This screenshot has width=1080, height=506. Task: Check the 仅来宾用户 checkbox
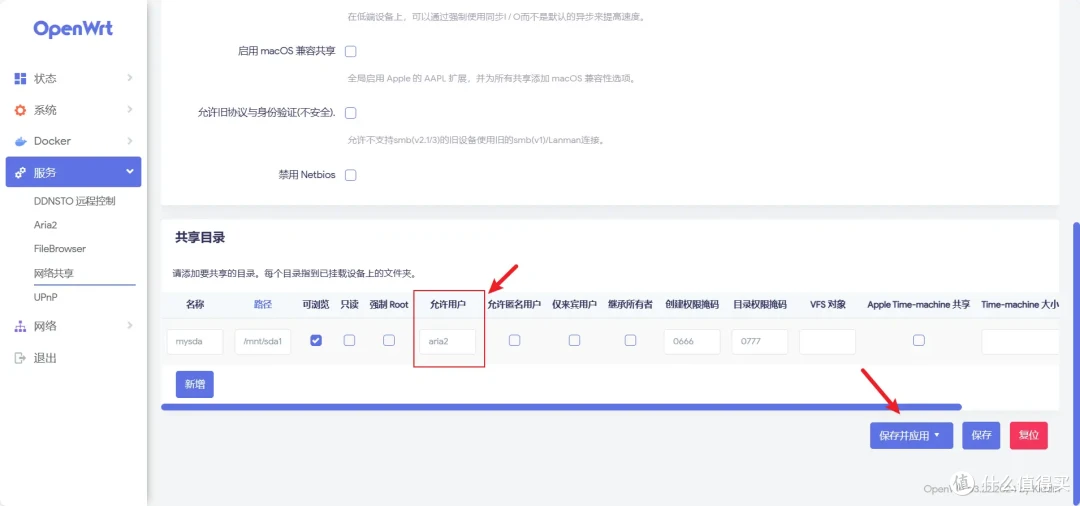coord(574,340)
